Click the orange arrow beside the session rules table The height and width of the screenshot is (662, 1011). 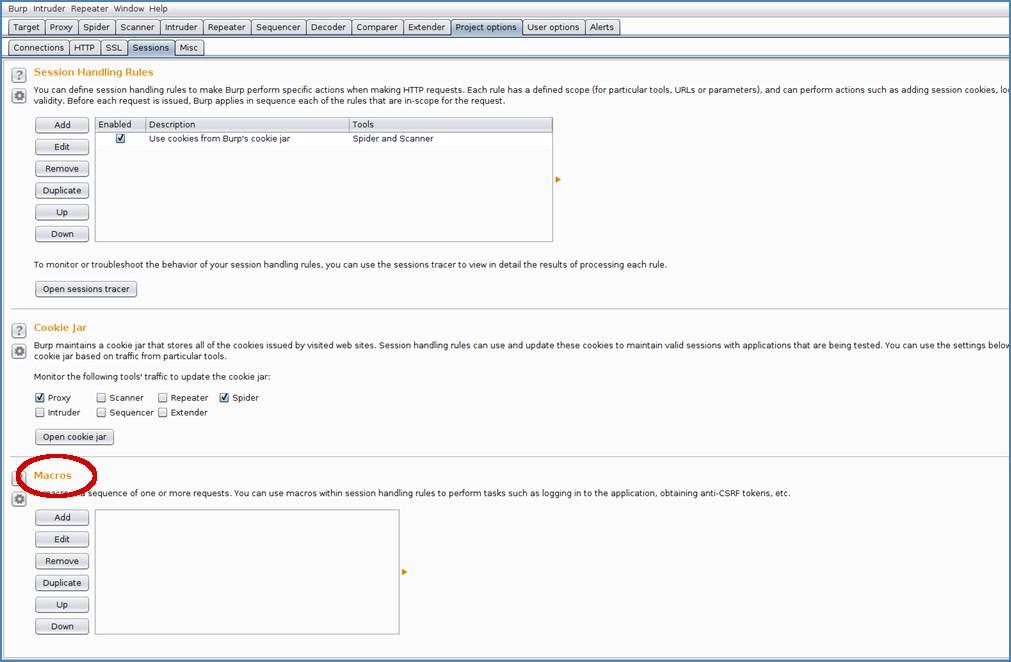(558, 179)
